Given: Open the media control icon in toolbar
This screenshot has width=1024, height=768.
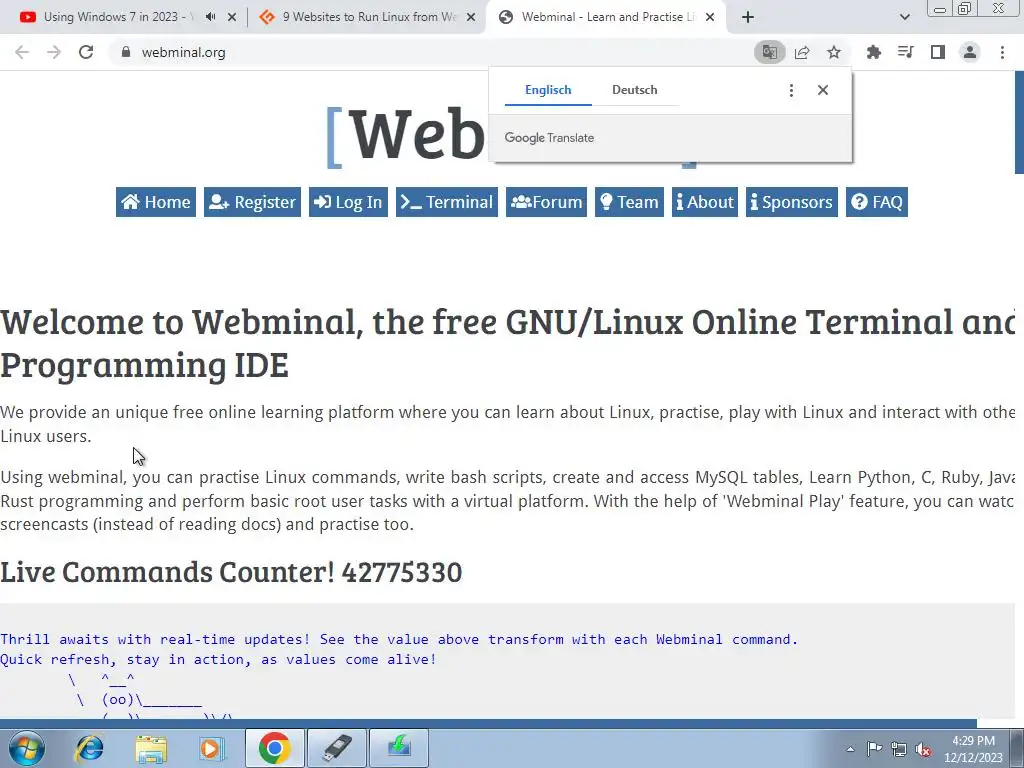Looking at the screenshot, I should point(905,52).
